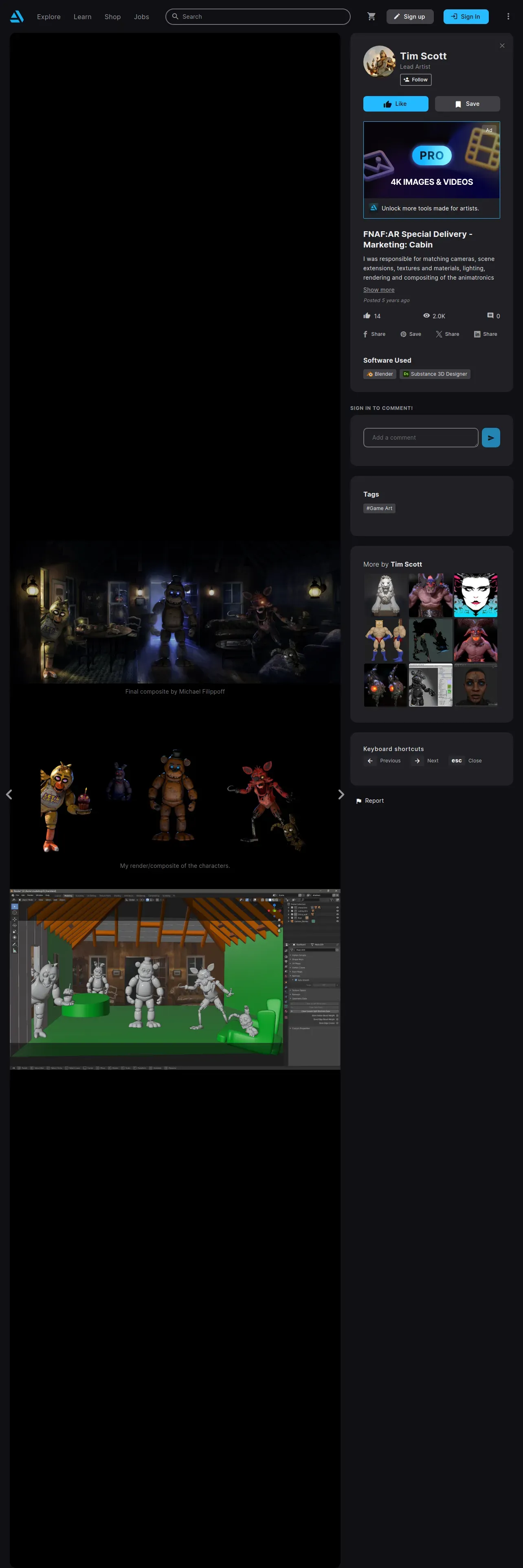Click the Sign In button
The height and width of the screenshot is (1568, 523).
[465, 16]
